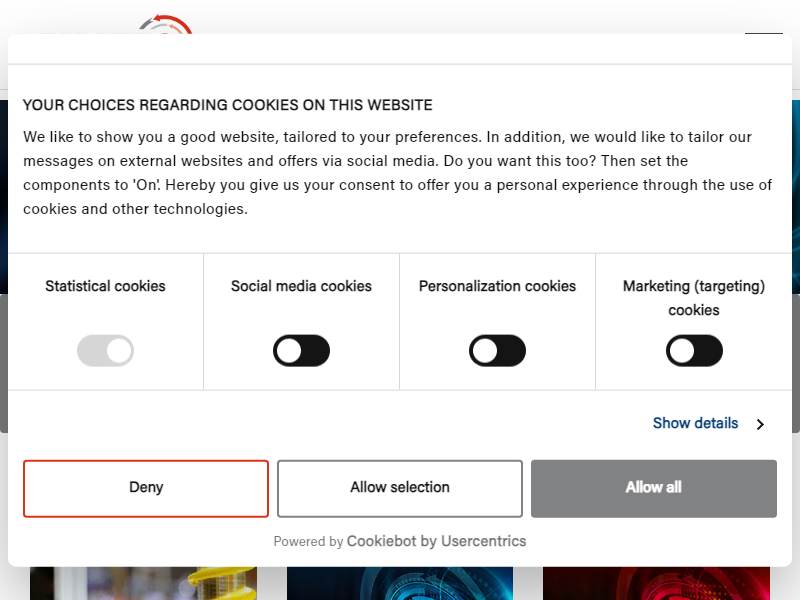Image resolution: width=800 pixels, height=600 pixels.
Task: Open the red digital circle thumbnail
Action: (x=656, y=583)
